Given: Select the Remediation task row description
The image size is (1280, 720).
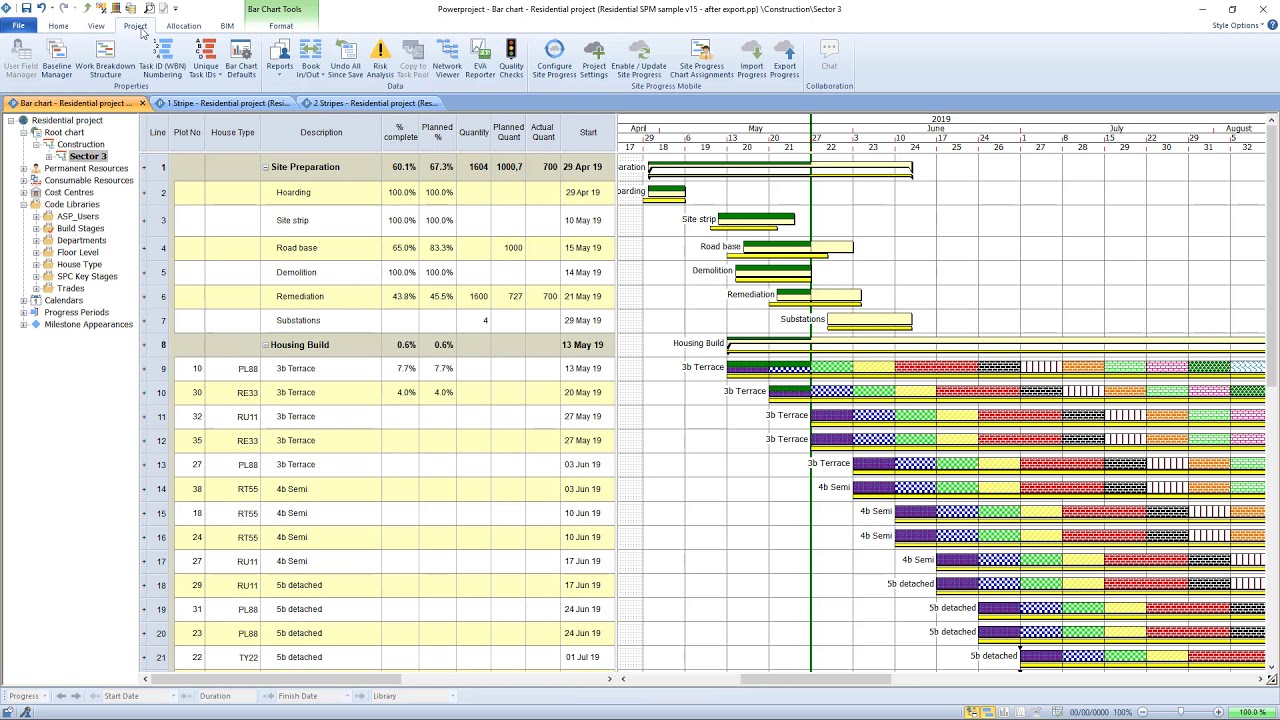Looking at the screenshot, I should pos(300,297).
